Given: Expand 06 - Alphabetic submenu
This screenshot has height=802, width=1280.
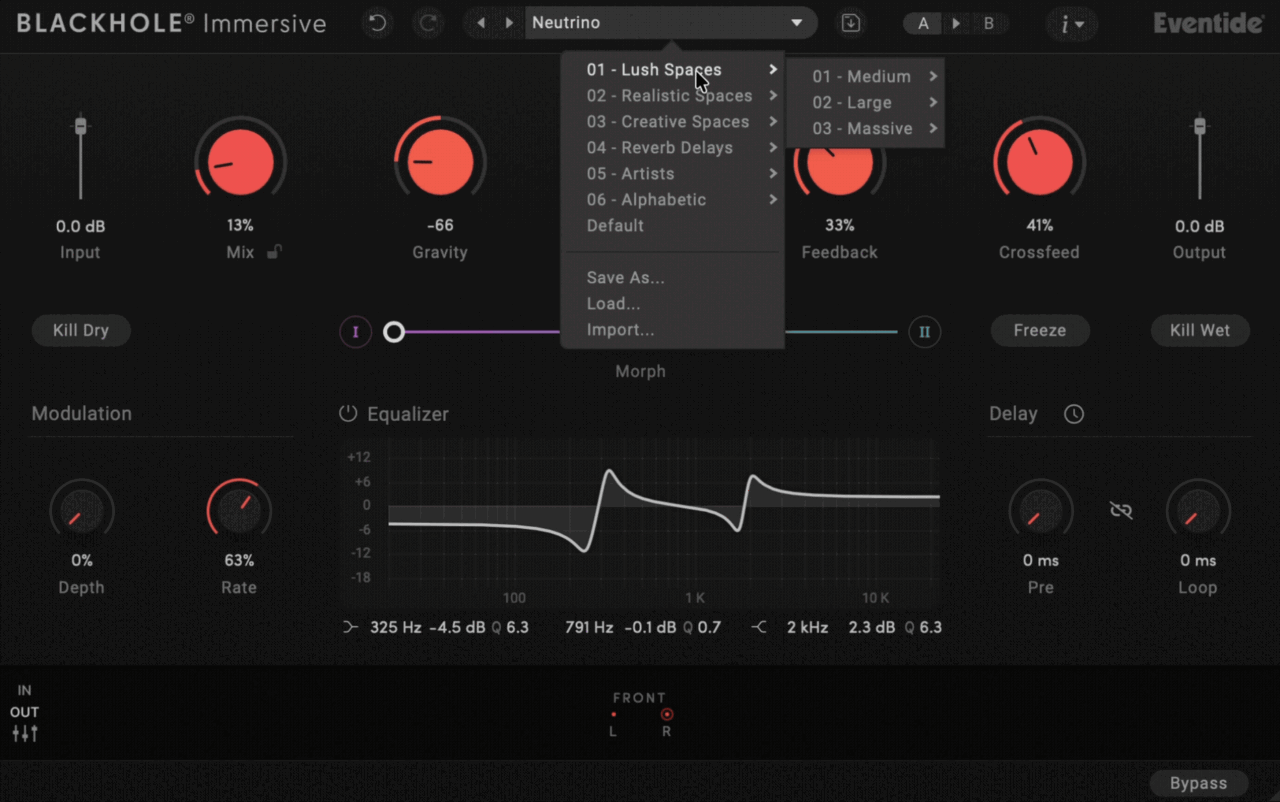Looking at the screenshot, I should pos(673,200).
